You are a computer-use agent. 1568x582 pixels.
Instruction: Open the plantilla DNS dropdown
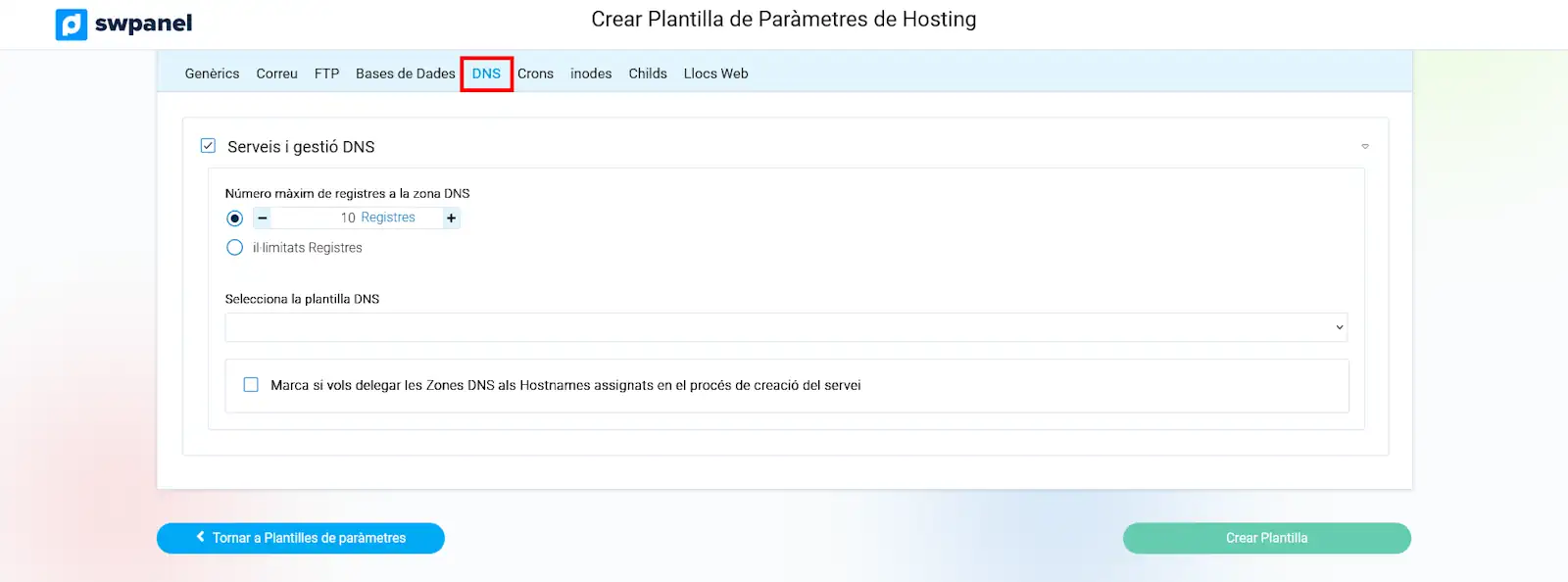pyautogui.click(x=786, y=327)
